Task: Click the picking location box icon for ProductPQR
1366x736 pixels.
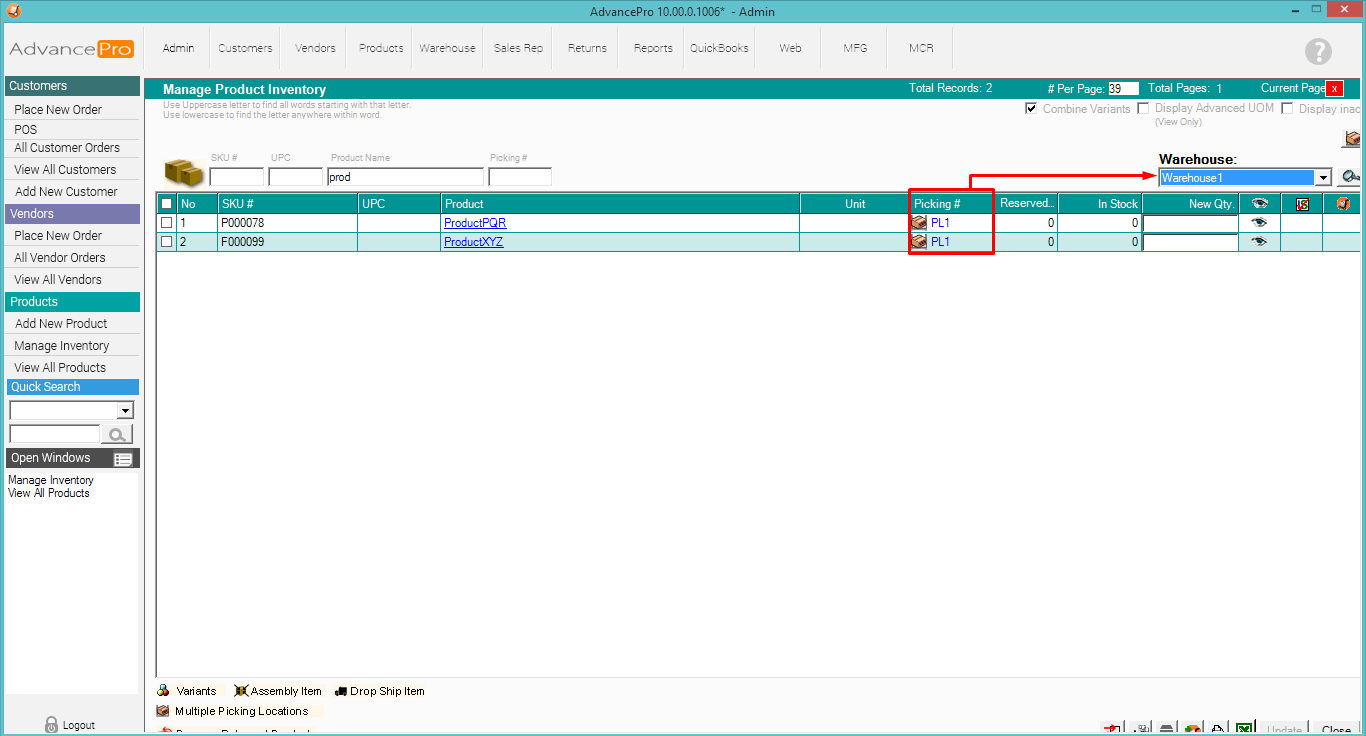Action: [x=919, y=223]
